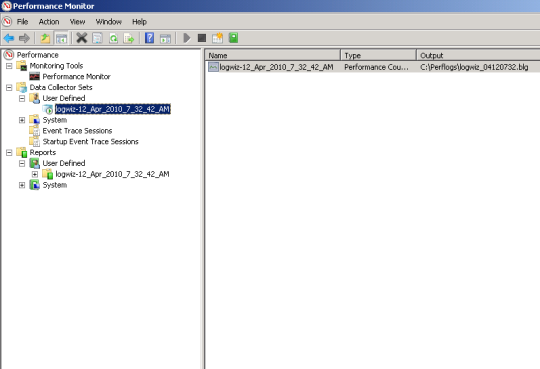Sort by the Name column header
540x369 pixels.
[x=273, y=55]
